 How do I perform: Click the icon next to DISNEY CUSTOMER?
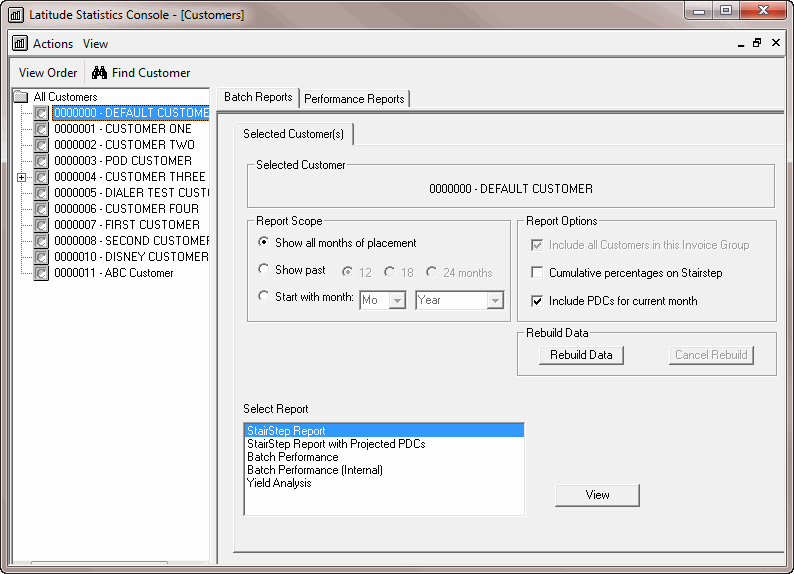point(41,257)
